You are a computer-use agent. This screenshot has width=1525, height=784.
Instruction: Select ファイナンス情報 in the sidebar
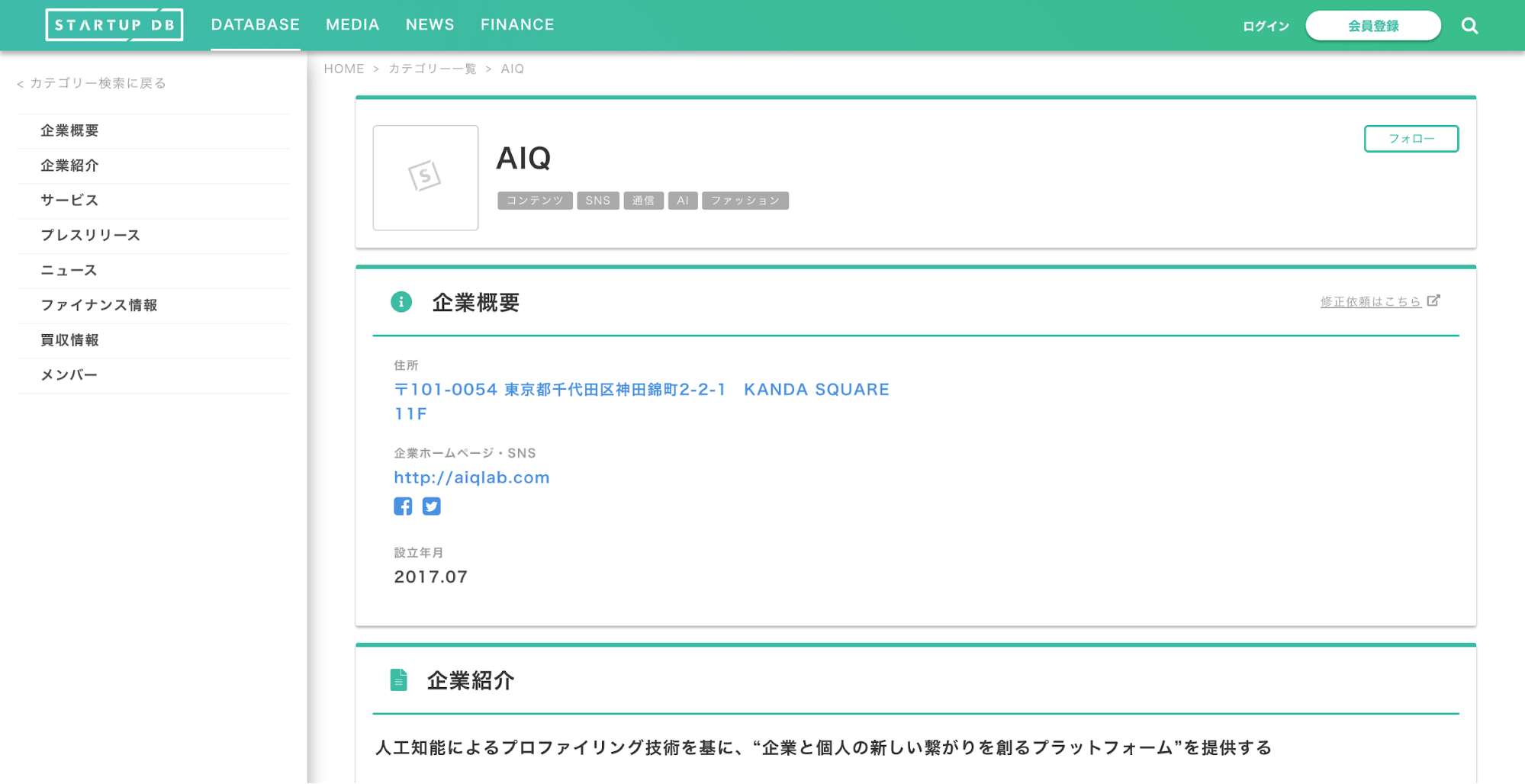click(153, 306)
